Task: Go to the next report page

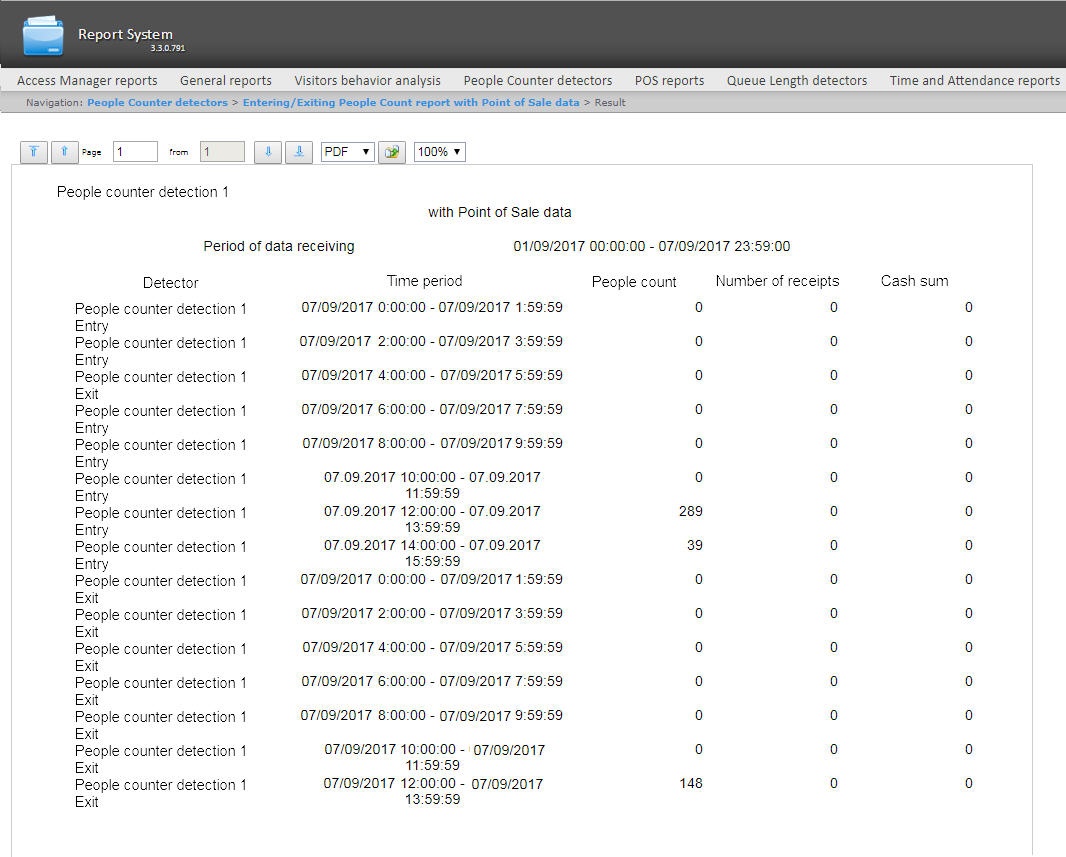Action: point(267,152)
